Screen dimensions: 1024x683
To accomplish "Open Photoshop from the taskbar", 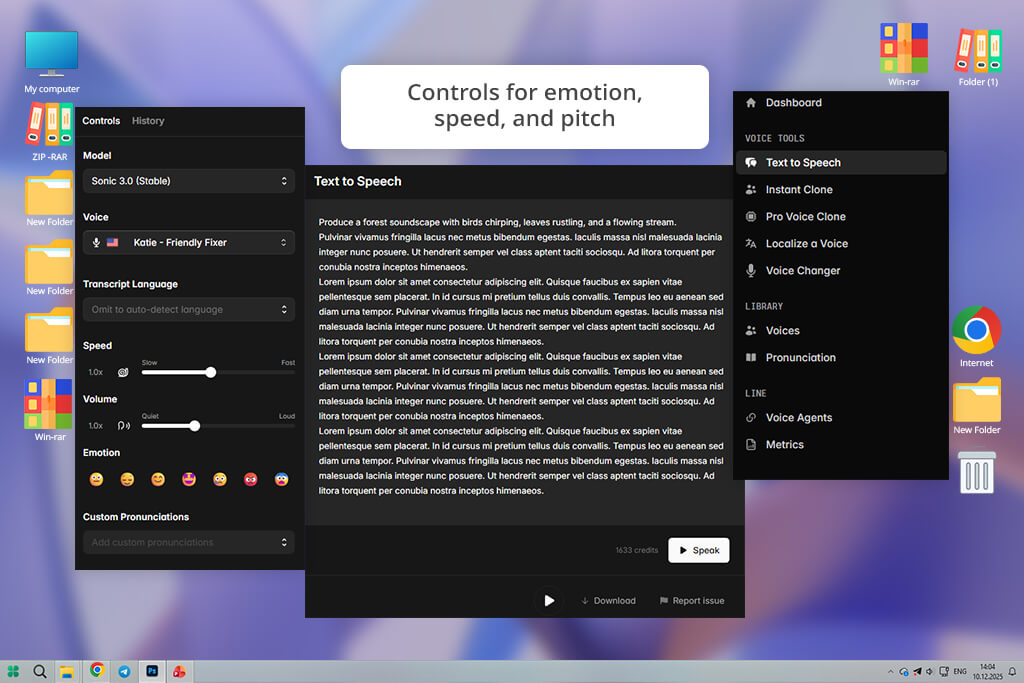I will click(x=152, y=671).
